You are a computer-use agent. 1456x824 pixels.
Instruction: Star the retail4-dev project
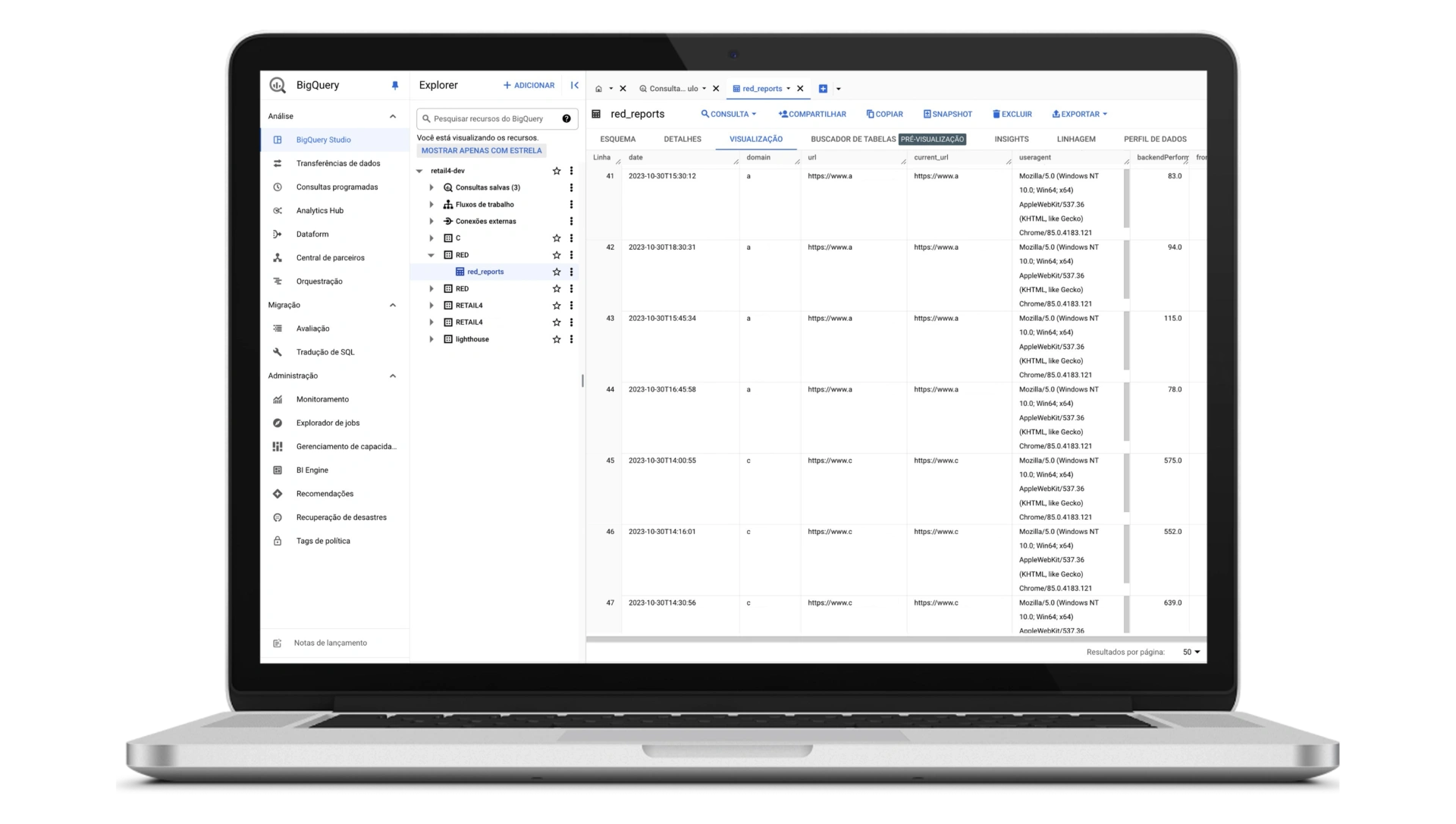[557, 171]
